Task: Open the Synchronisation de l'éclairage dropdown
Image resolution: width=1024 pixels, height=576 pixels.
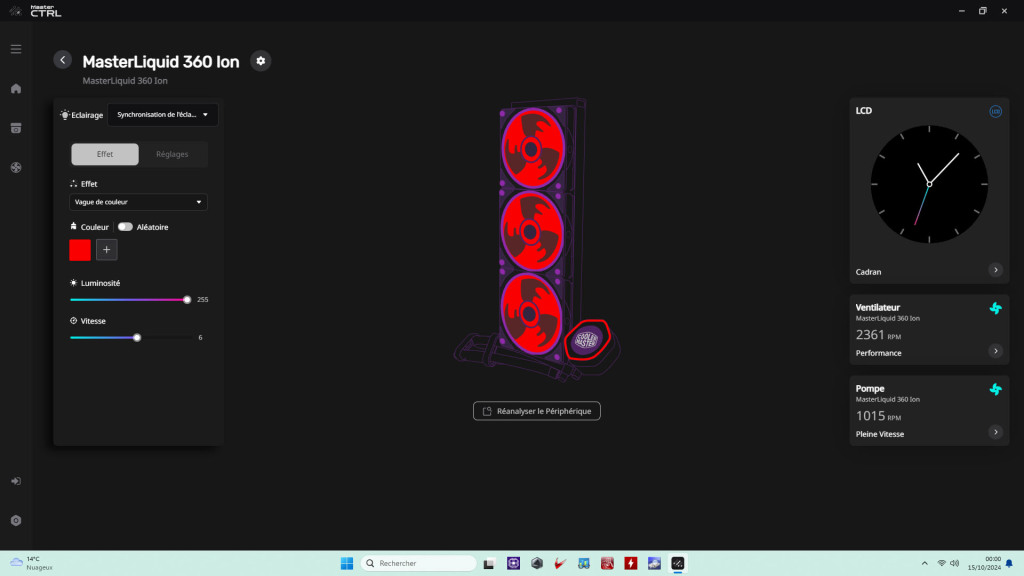Action: tap(163, 114)
